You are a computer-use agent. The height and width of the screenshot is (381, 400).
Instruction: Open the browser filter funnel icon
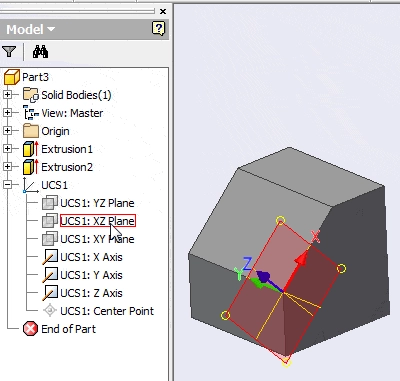[x=9, y=52]
